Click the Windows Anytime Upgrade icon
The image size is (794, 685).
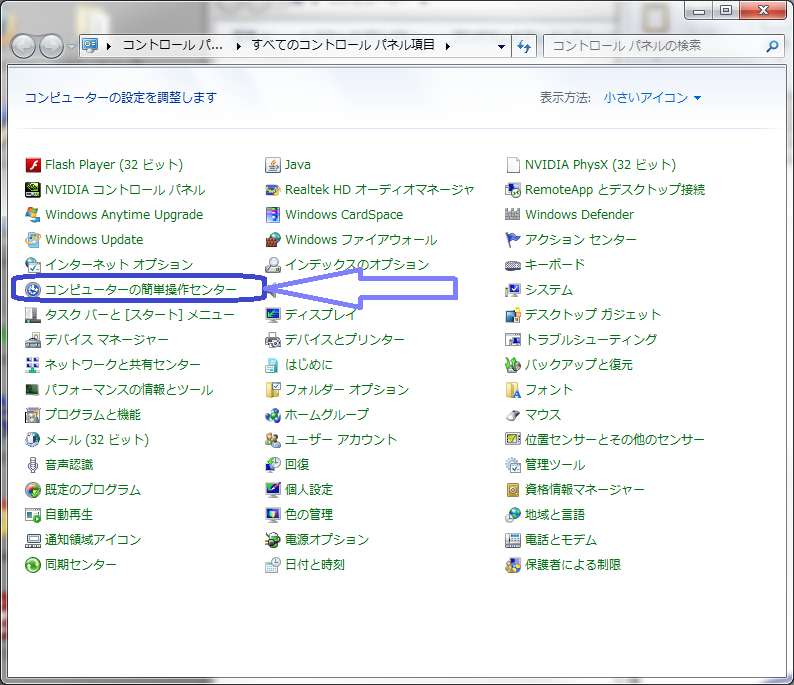click(x=33, y=215)
